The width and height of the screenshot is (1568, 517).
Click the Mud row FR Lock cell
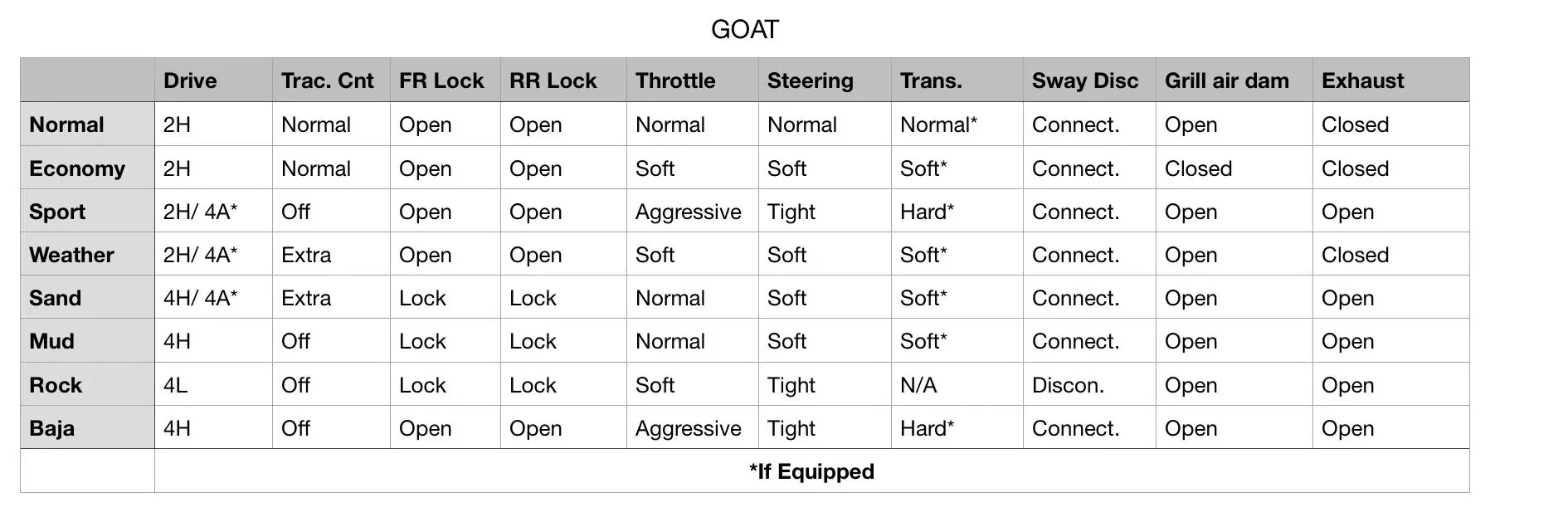[x=446, y=341]
